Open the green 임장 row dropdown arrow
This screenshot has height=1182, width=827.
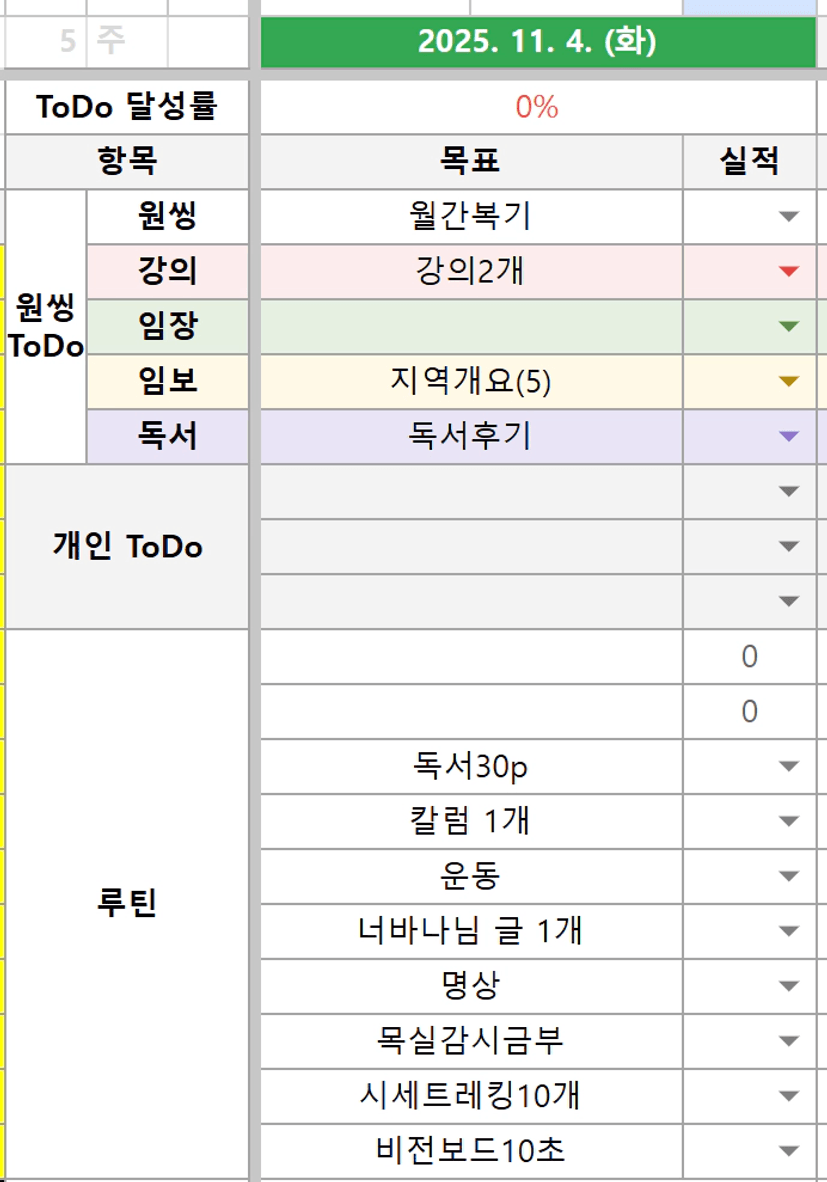789,326
